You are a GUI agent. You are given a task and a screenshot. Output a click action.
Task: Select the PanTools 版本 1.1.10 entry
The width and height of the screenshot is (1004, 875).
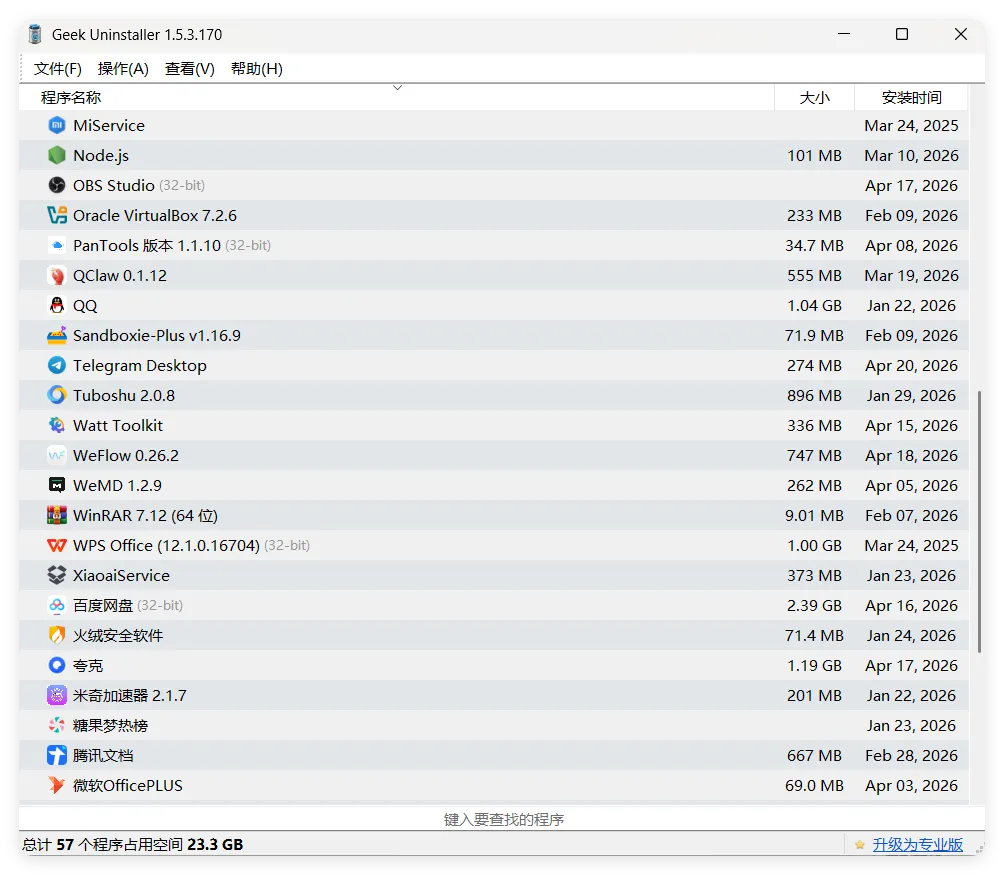click(147, 245)
